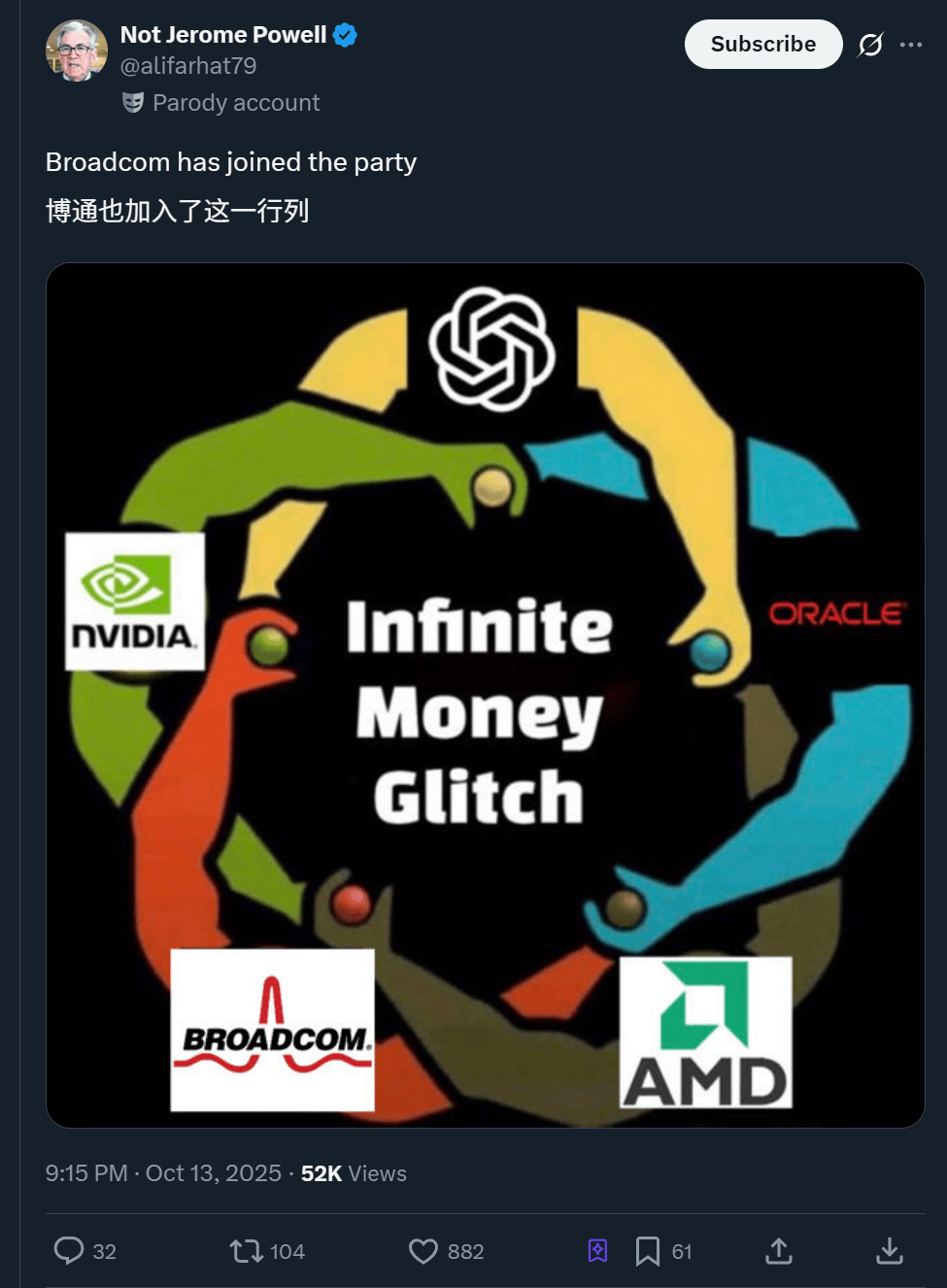Click the repost arrows icon
This screenshot has width=947, height=1288.
(x=246, y=1251)
